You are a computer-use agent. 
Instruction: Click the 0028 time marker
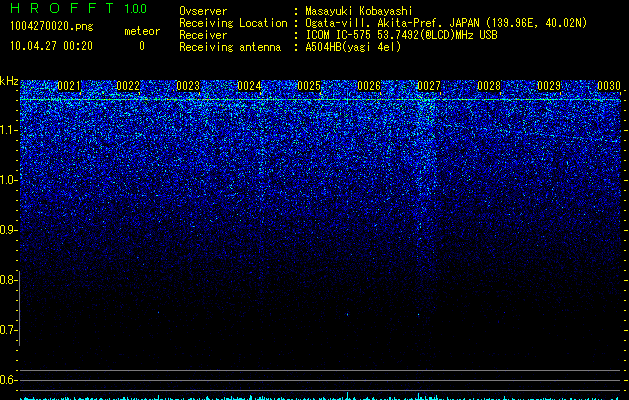click(489, 86)
